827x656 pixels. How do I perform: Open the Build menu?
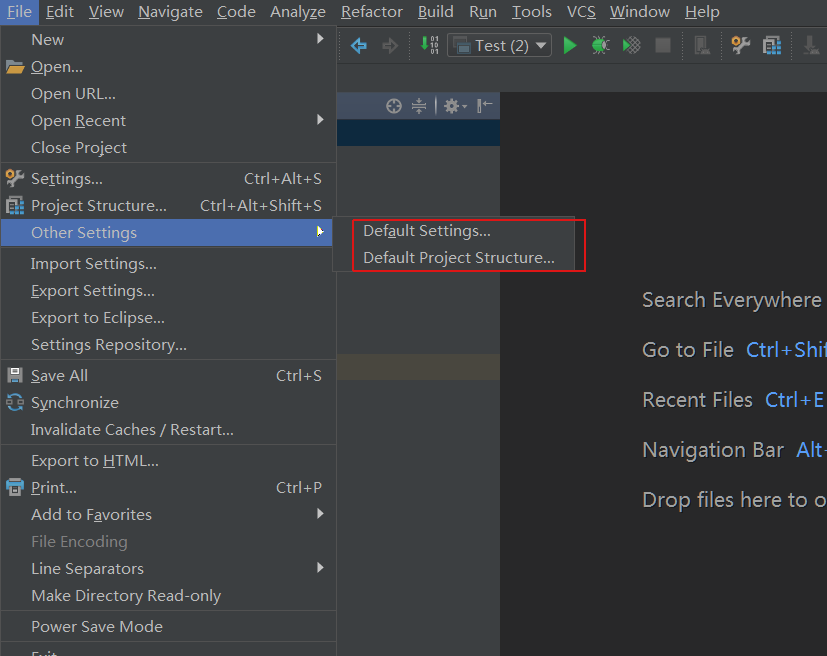click(436, 12)
